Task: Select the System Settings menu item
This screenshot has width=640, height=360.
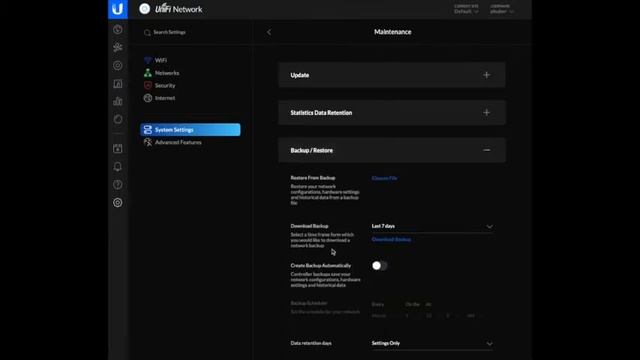Action: point(190,130)
